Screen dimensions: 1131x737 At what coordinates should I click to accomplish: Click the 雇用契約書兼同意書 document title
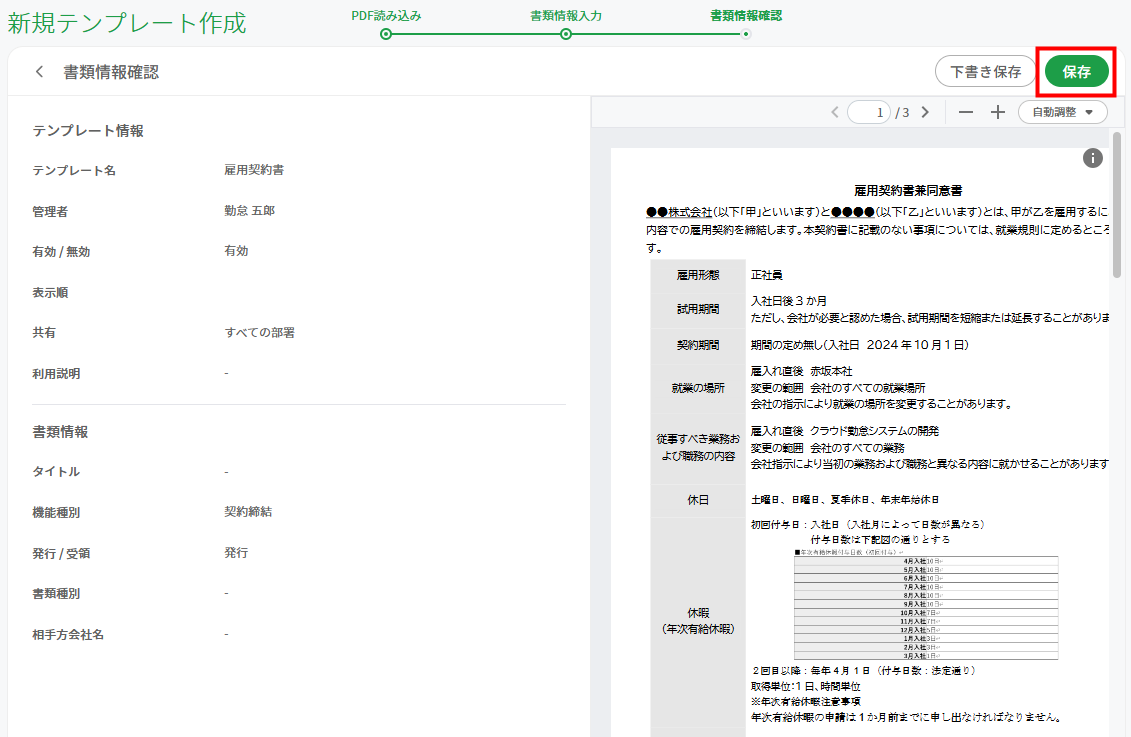[x=908, y=190]
